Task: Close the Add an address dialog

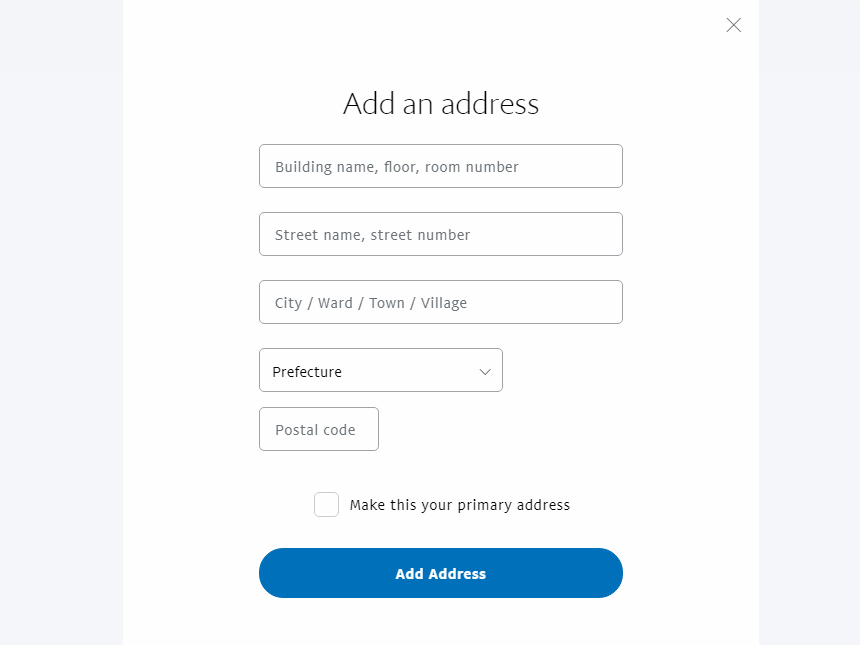Action: click(734, 25)
